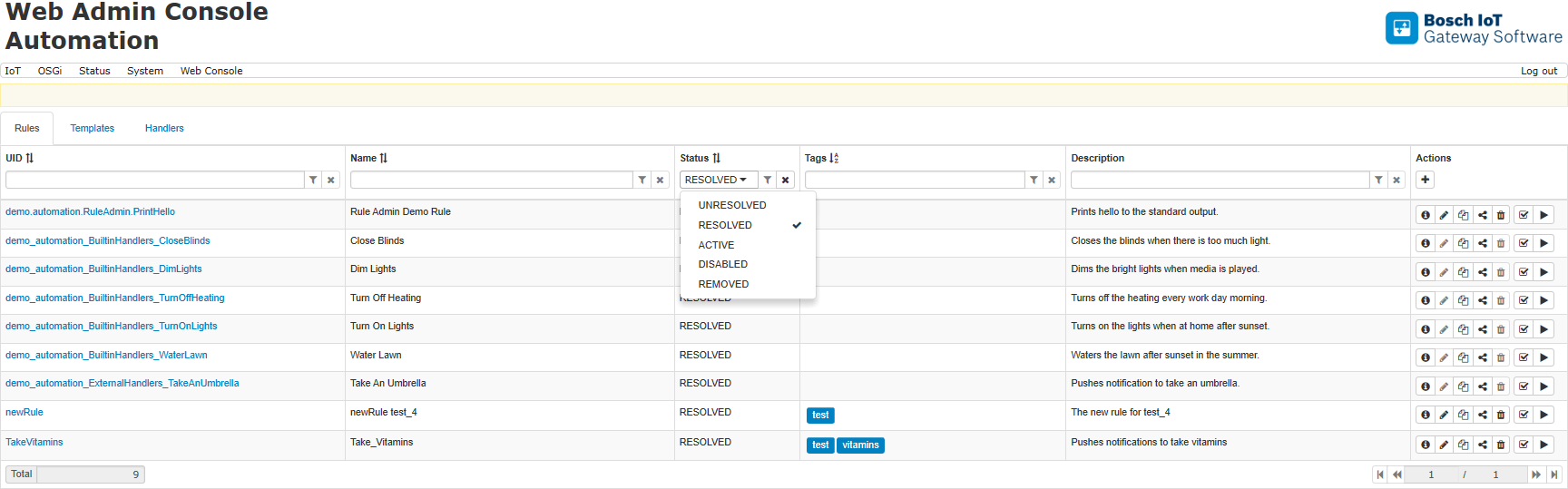Focus the Description filter text field
The height and width of the screenshot is (489, 1568).
1220,180
